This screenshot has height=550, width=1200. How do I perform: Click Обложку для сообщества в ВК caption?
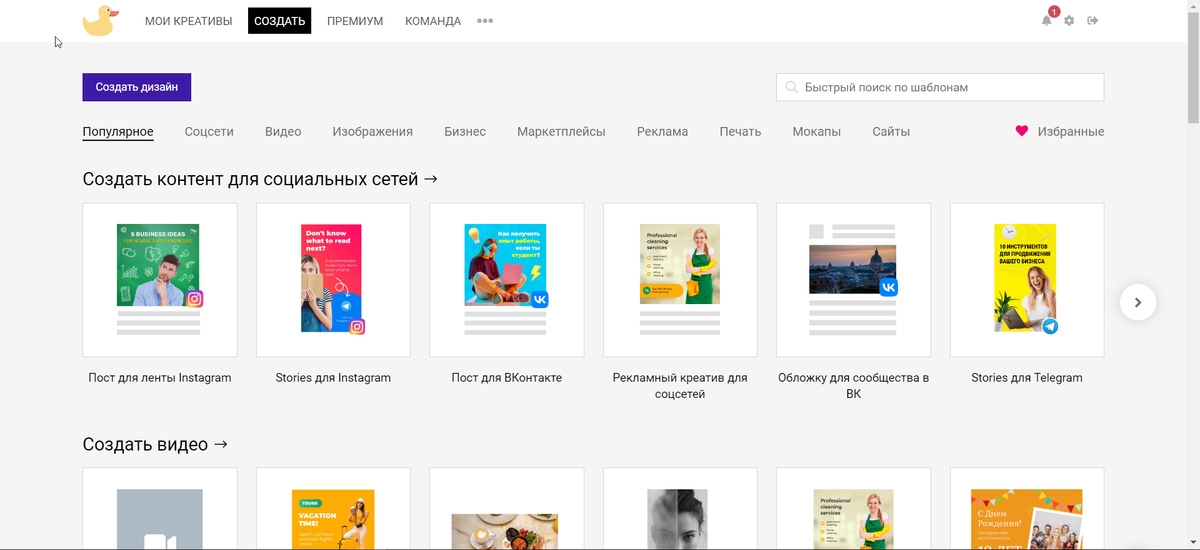pyautogui.click(x=854, y=386)
